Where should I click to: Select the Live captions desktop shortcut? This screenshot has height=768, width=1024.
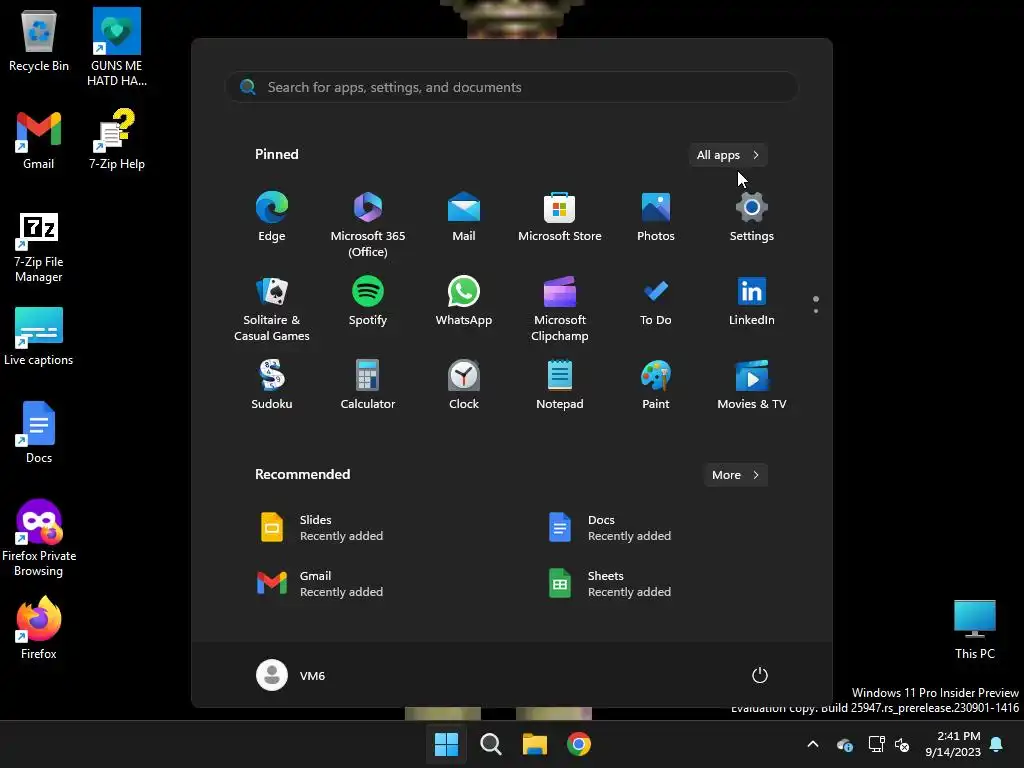39,336
